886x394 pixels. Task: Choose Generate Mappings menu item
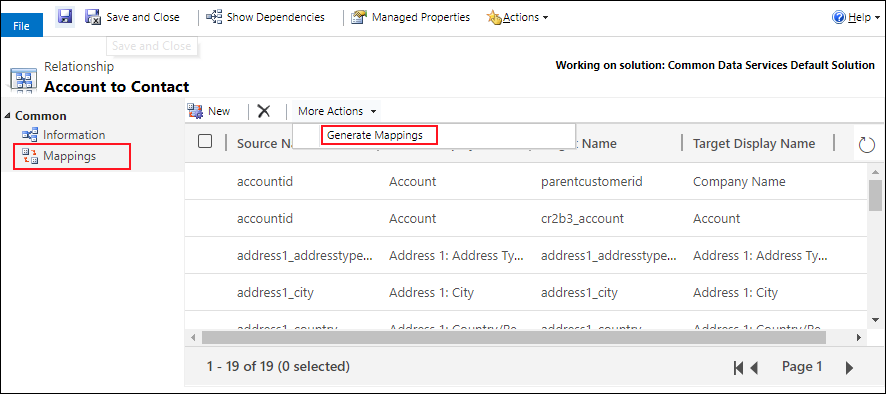tap(375, 135)
